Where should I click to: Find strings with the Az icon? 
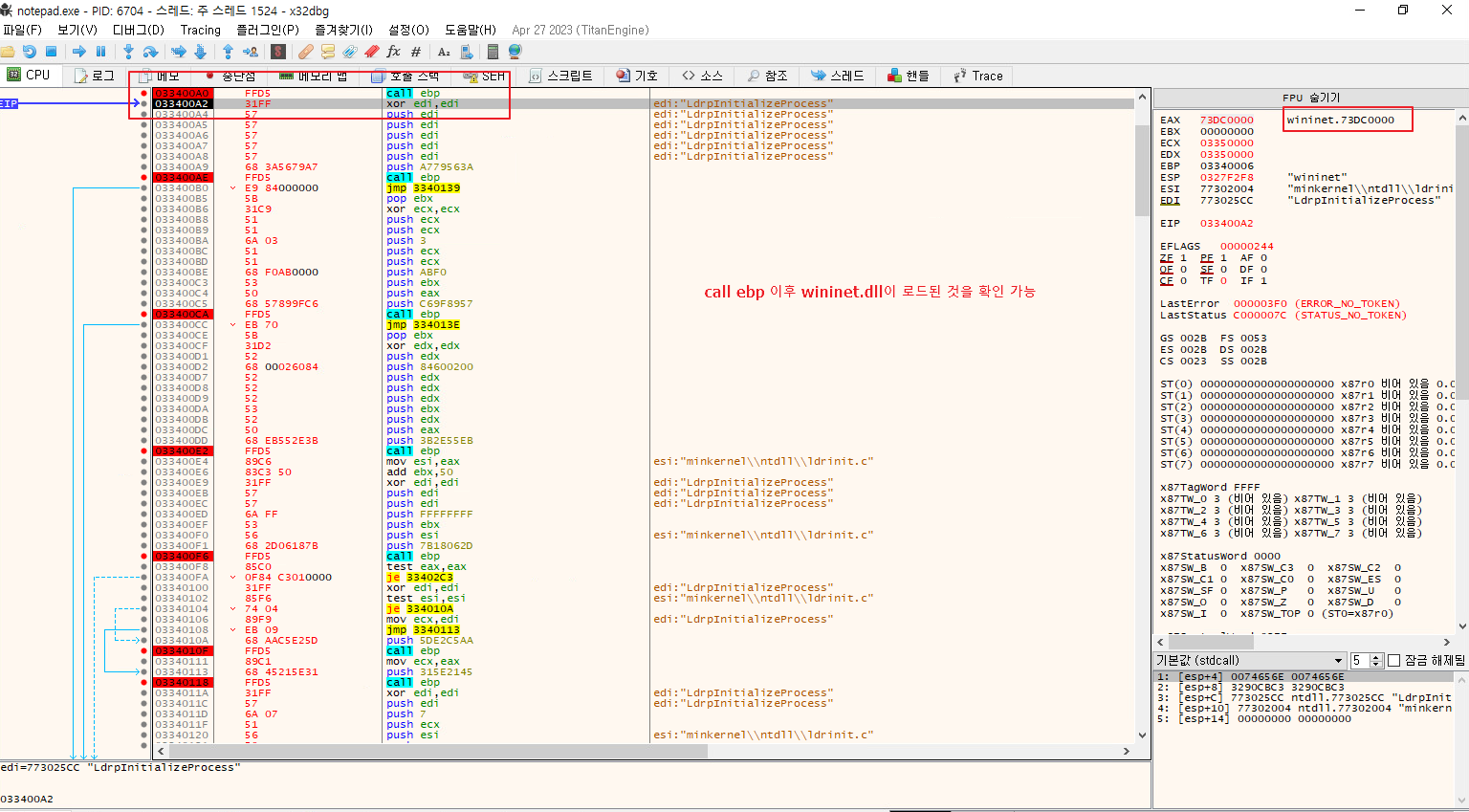444,52
